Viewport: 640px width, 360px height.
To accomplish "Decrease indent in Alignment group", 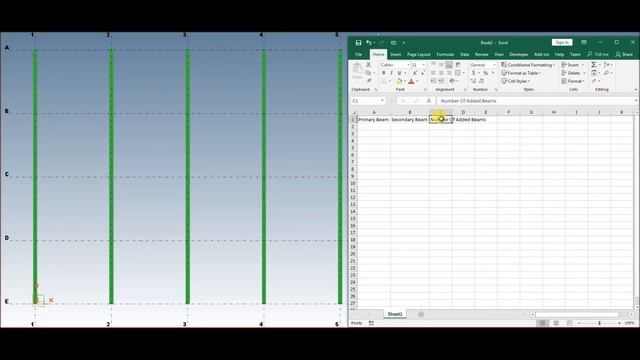I will [433, 81].
